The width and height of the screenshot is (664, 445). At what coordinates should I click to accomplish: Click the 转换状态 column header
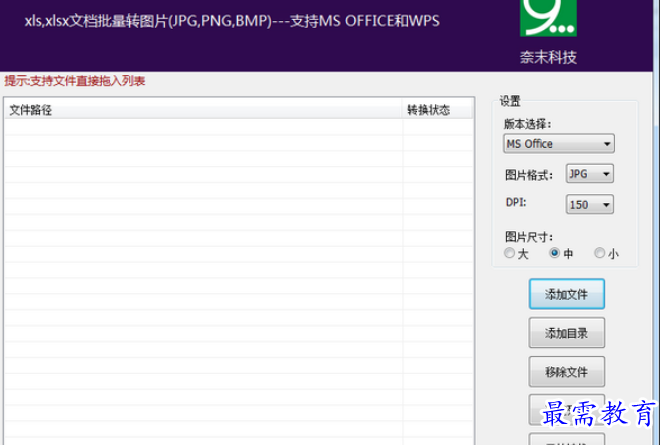[438, 110]
